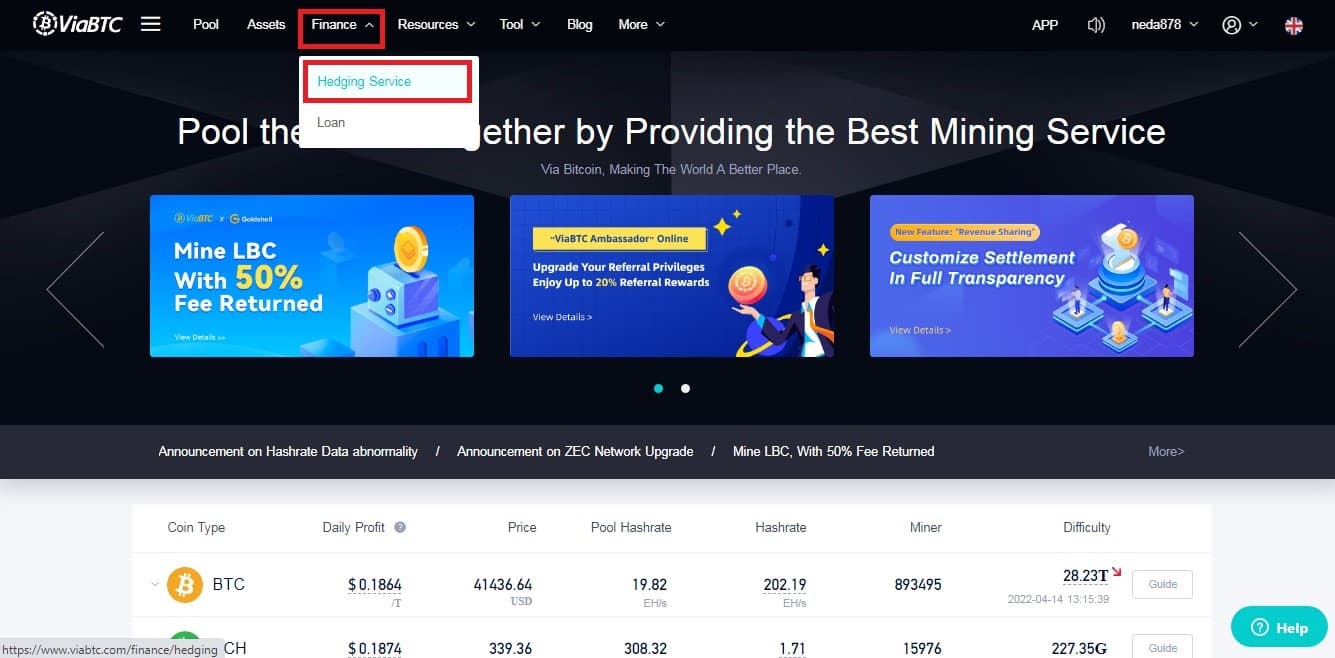
Task: Expand the More dropdown in navbar
Action: point(641,24)
